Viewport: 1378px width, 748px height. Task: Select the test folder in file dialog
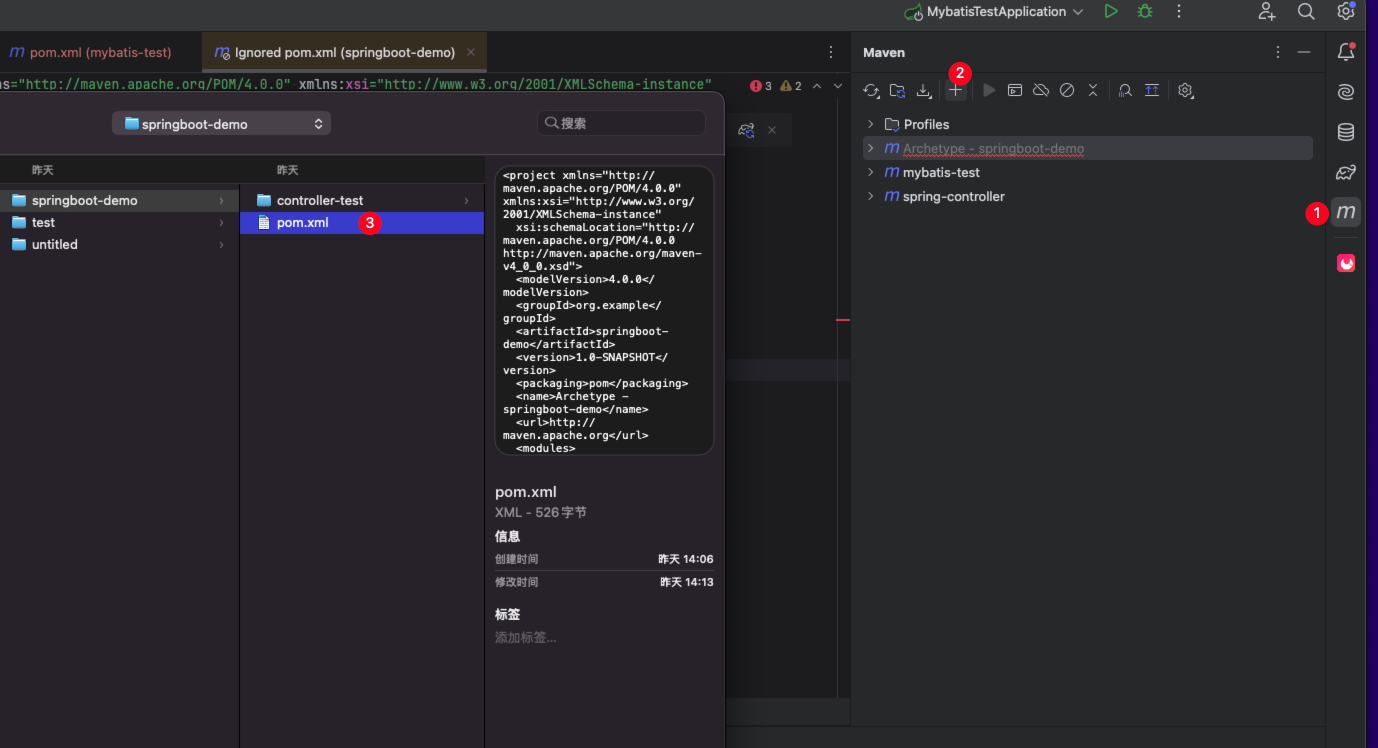[120, 222]
